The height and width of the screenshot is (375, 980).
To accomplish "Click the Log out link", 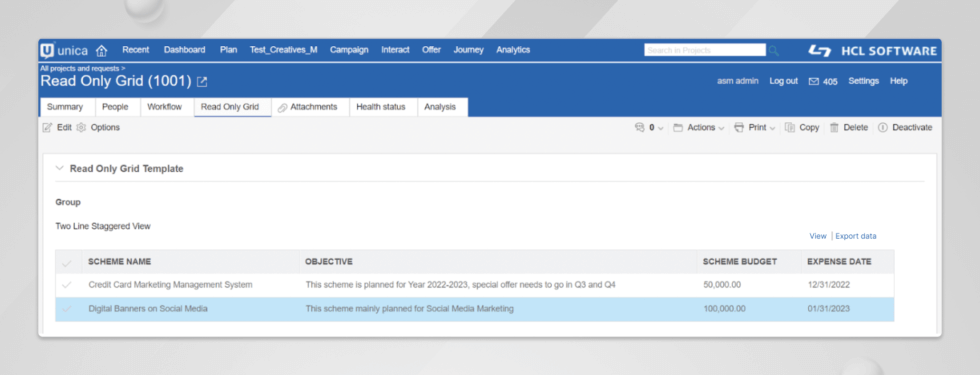I will point(783,81).
